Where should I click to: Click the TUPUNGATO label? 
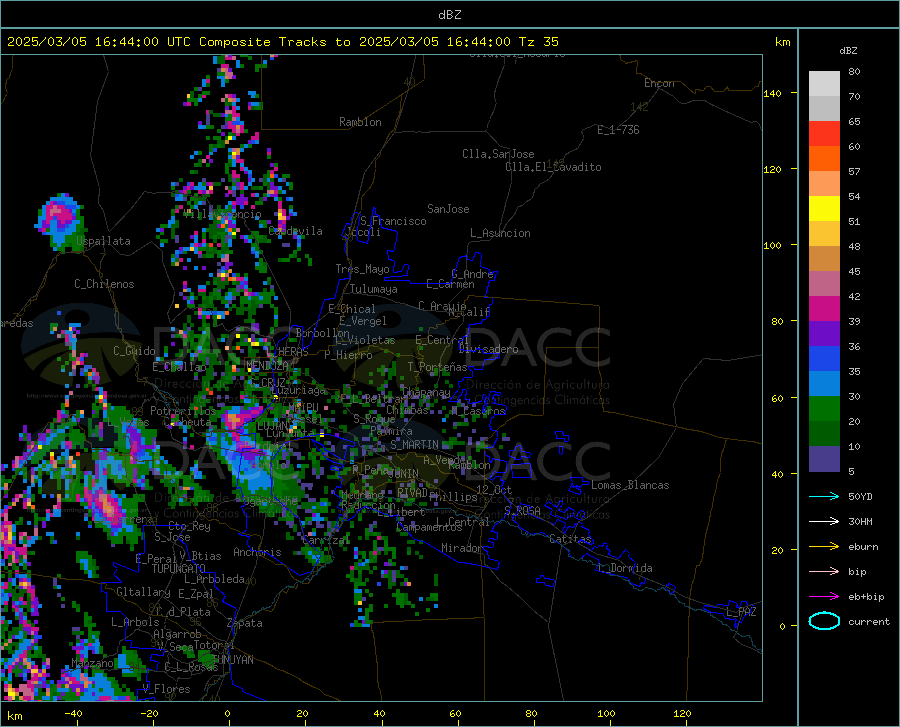coord(179,569)
